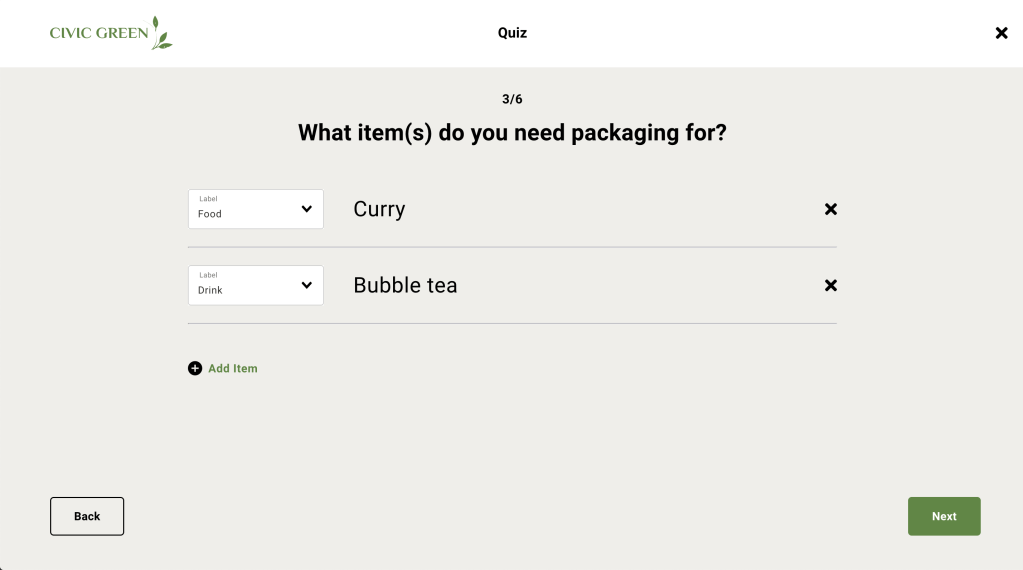Click the chevron arrow in the Drink dropdown

click(x=306, y=285)
